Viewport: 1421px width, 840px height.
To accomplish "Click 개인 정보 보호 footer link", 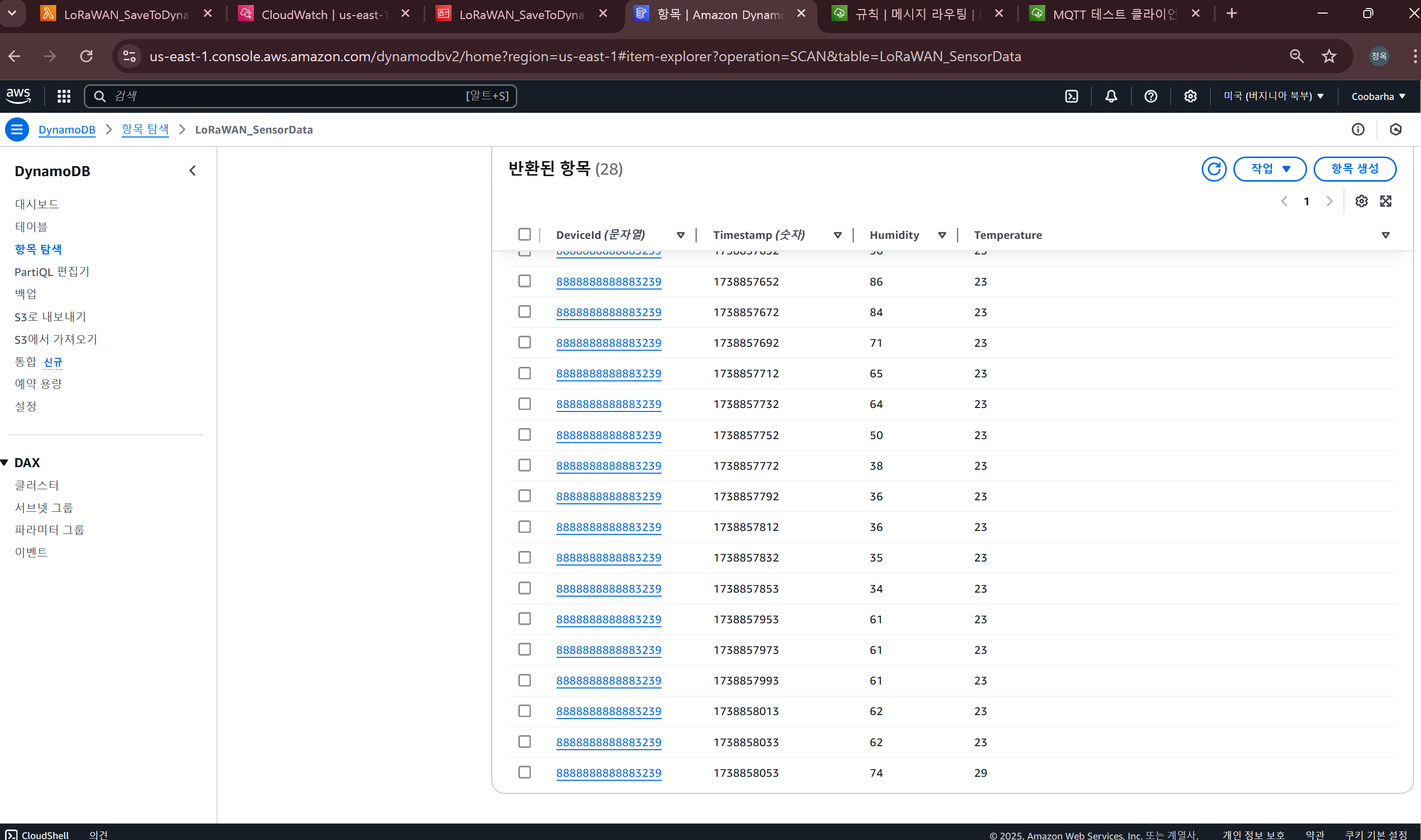I will coord(1253,835).
